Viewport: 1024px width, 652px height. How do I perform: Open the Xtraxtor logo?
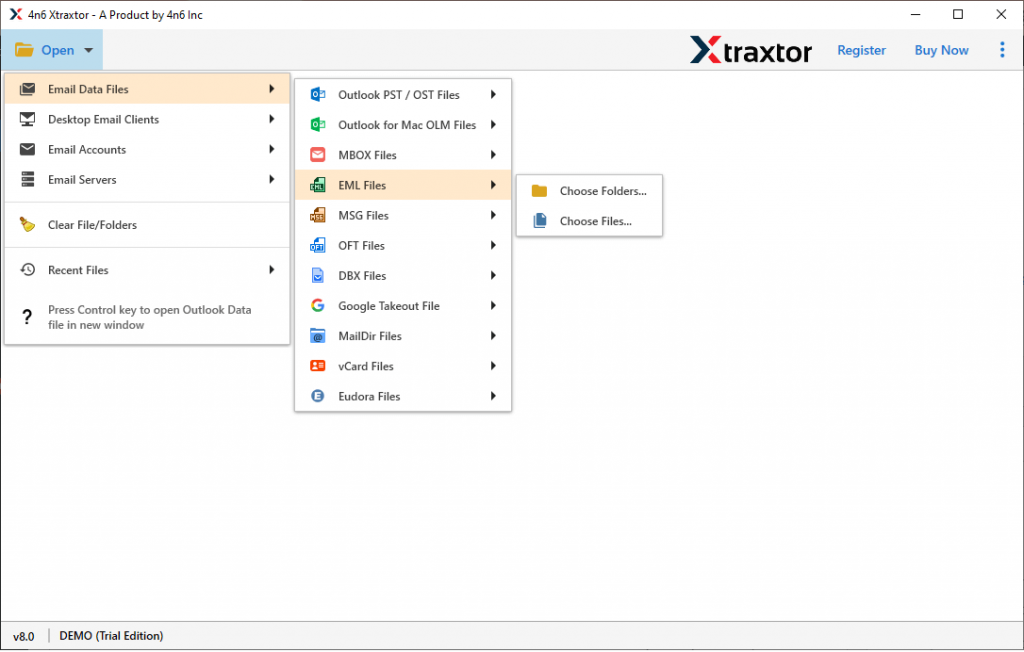(x=751, y=50)
